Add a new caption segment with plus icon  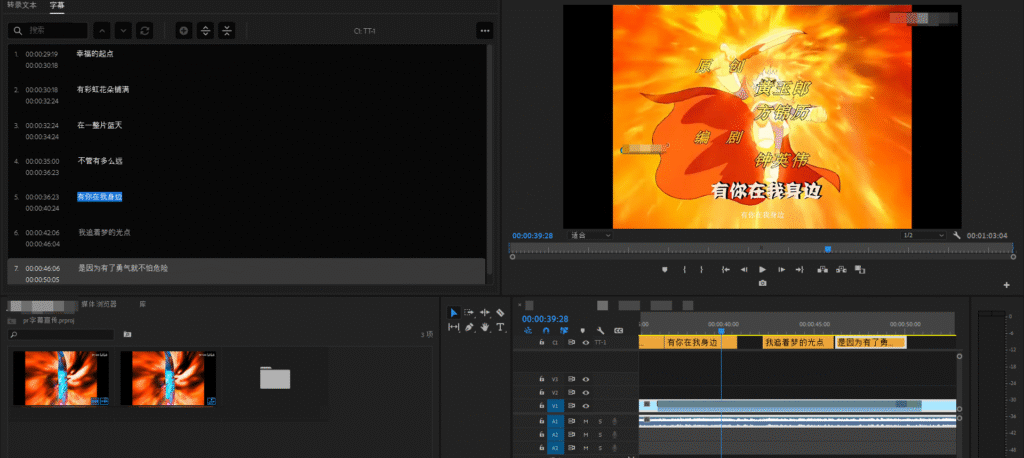pos(183,31)
